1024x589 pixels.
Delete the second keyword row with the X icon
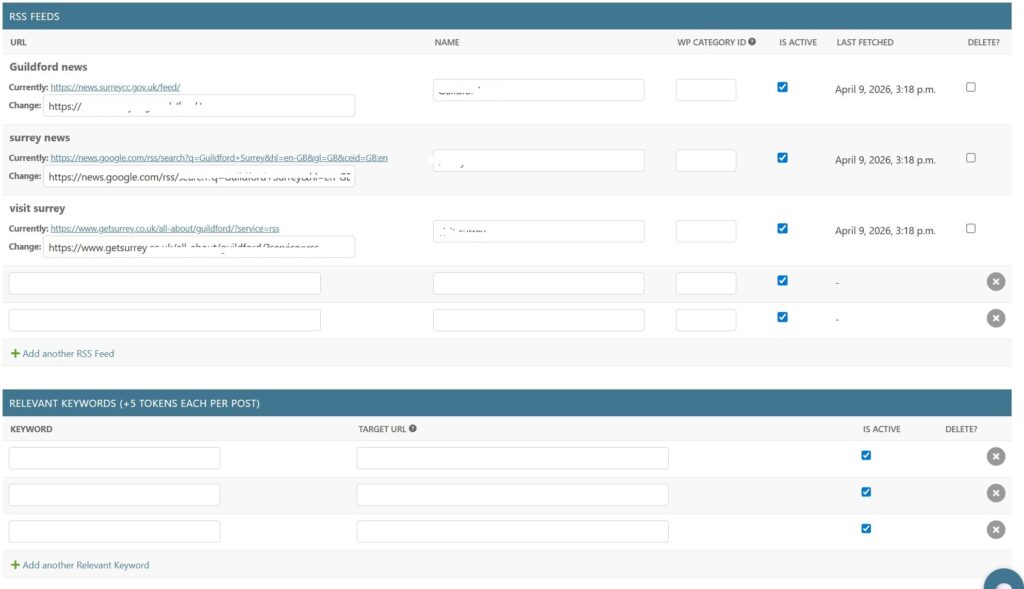pos(996,492)
